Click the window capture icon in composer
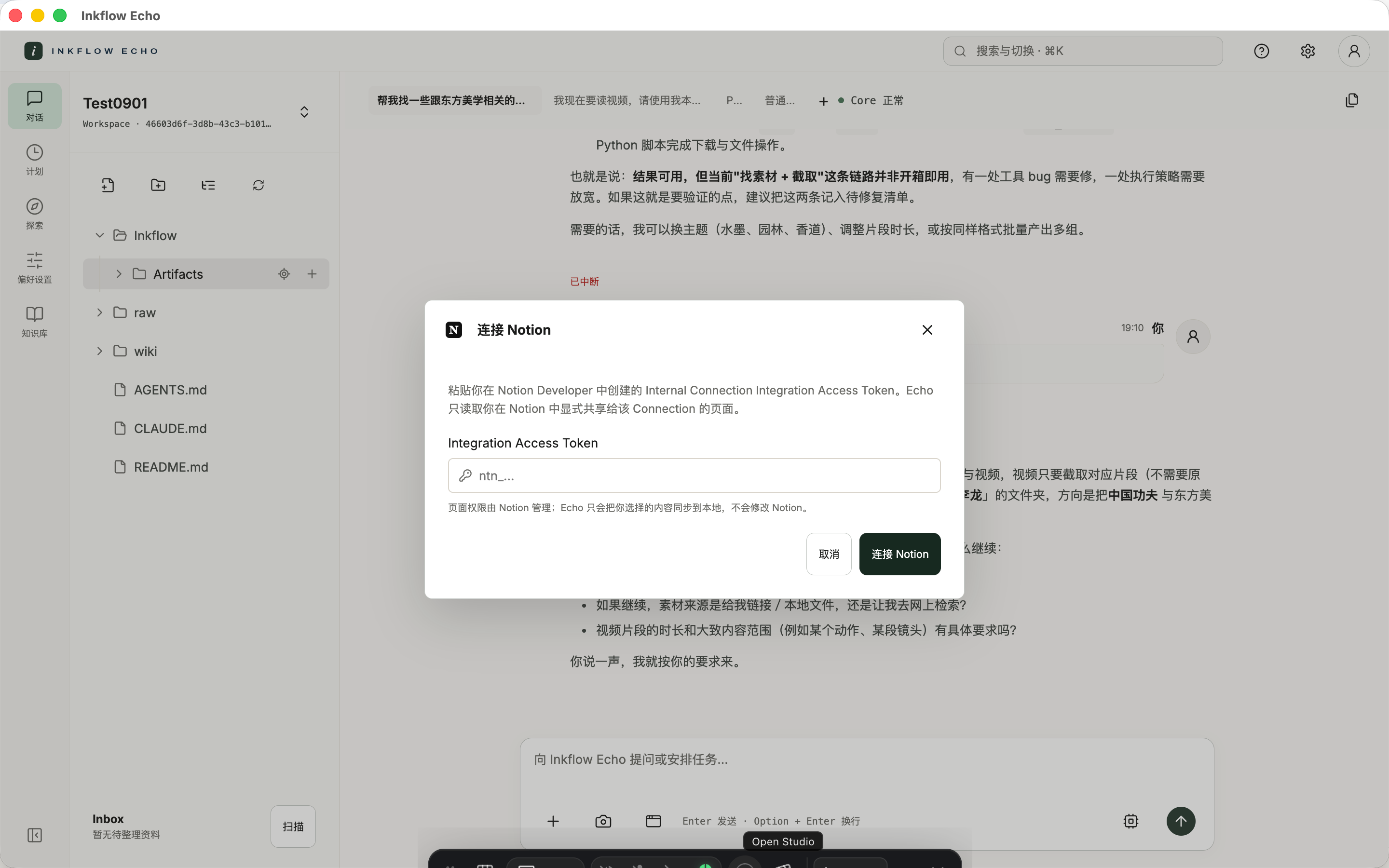This screenshot has height=868, width=1389. click(653, 821)
